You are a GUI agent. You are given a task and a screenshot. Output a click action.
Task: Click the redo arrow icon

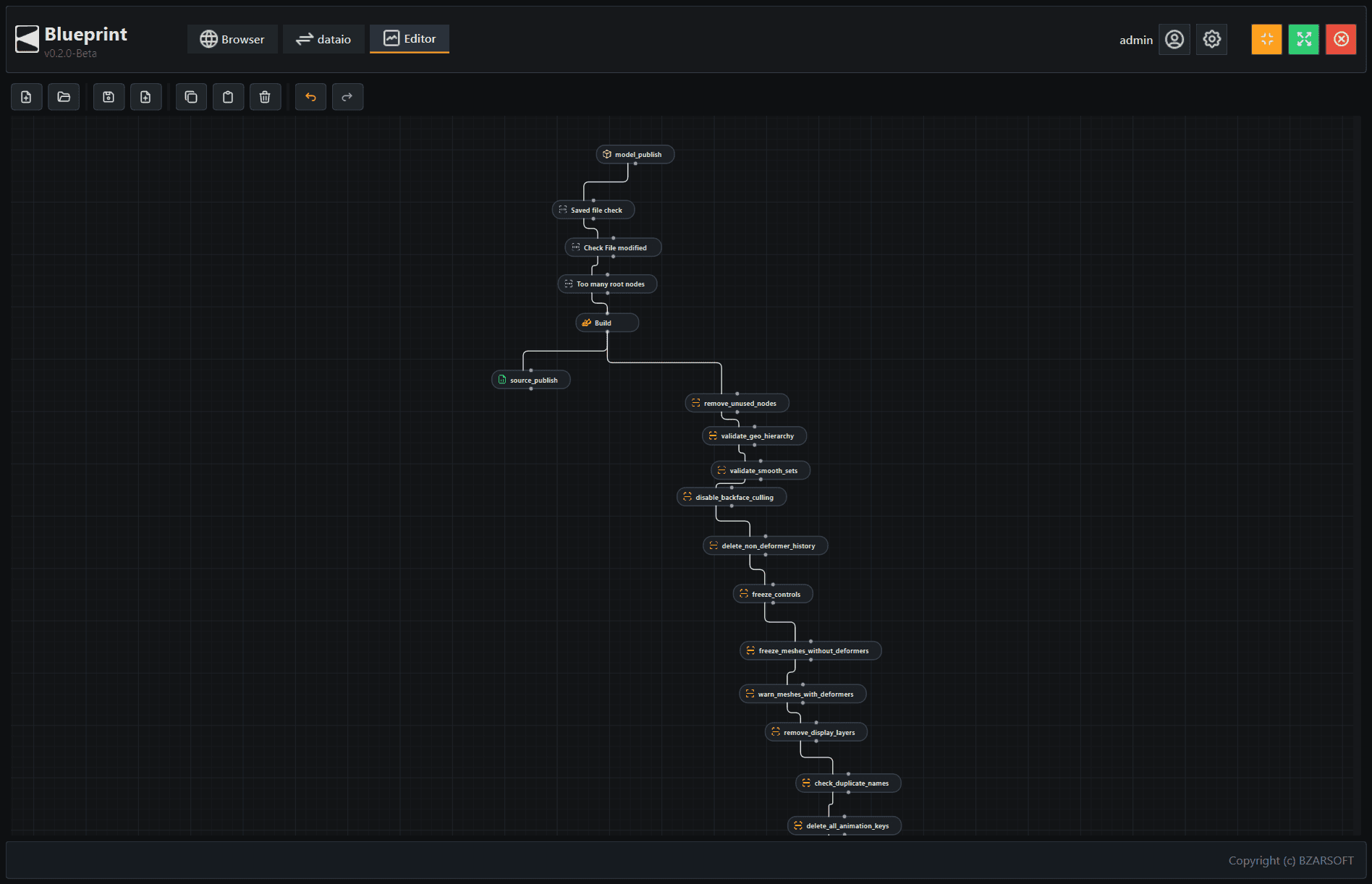tap(347, 97)
